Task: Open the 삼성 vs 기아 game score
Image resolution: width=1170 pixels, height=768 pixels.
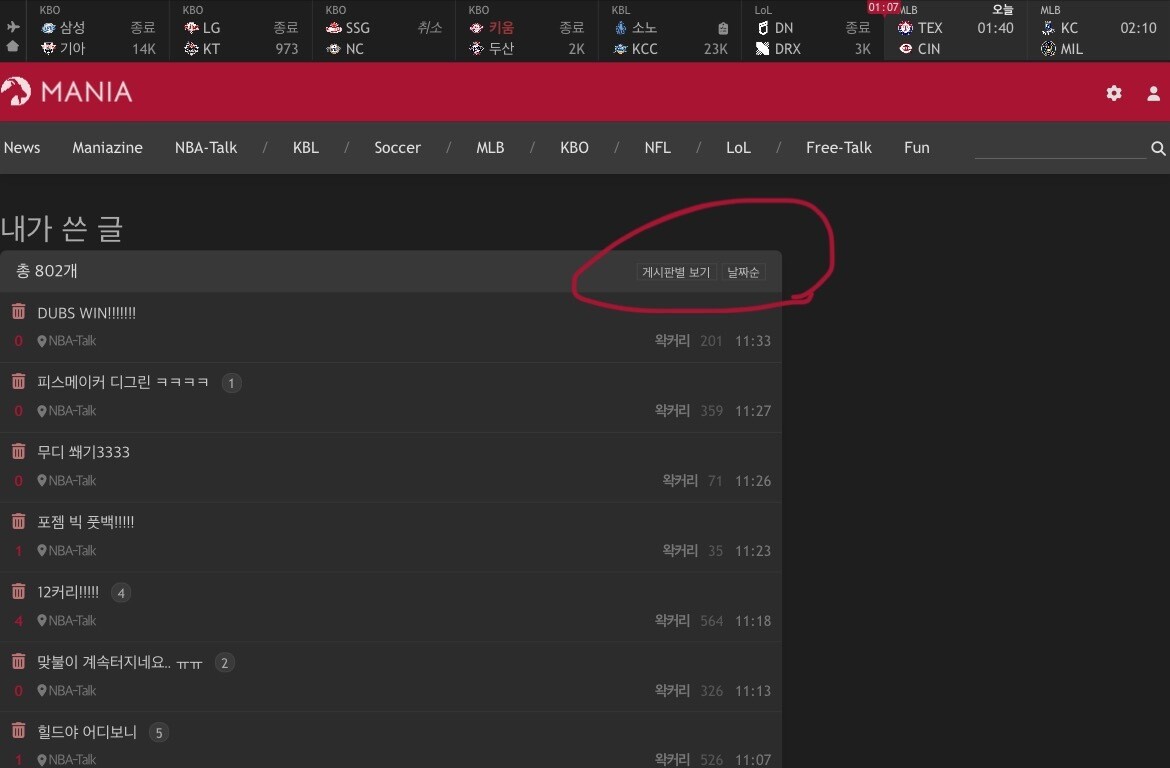Action: [x=98, y=31]
